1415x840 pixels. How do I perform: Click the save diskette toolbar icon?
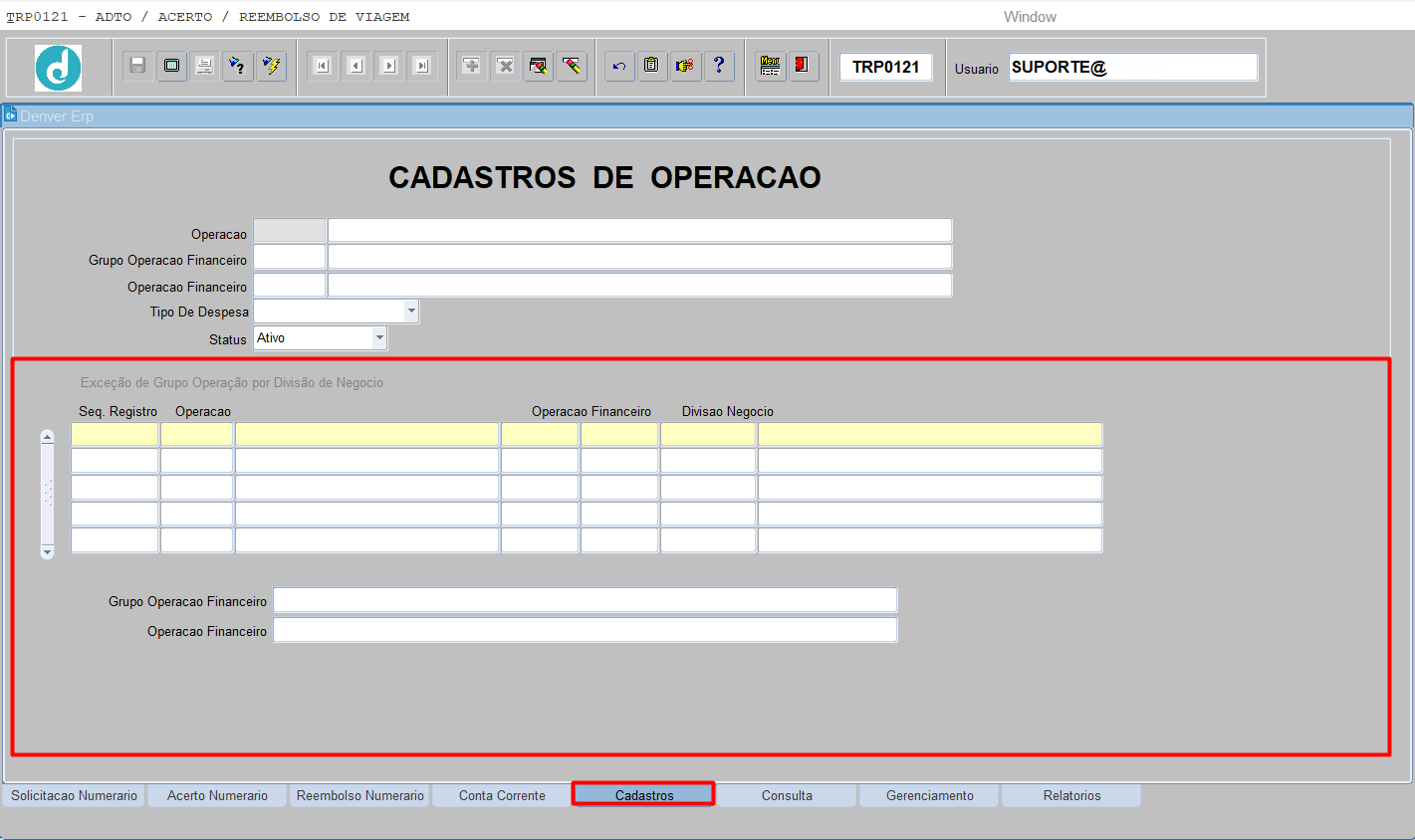(138, 66)
